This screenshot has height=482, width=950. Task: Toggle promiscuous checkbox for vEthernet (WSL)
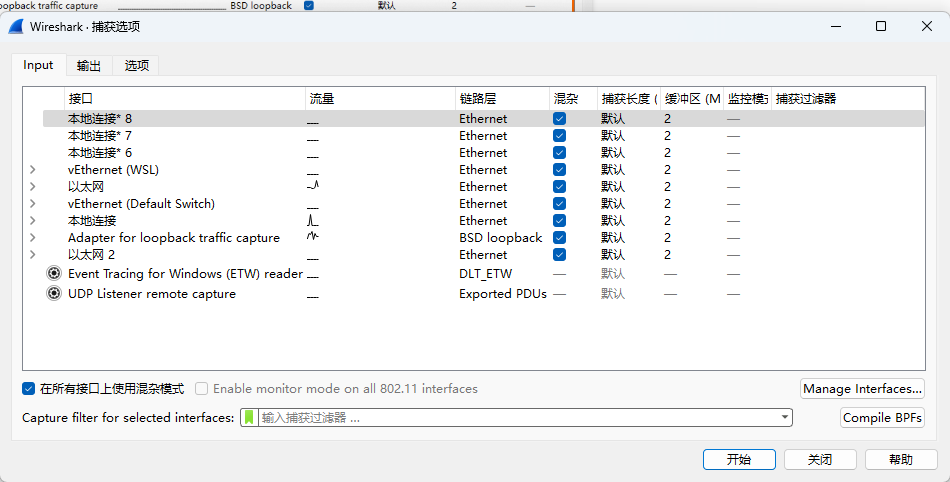point(559,170)
